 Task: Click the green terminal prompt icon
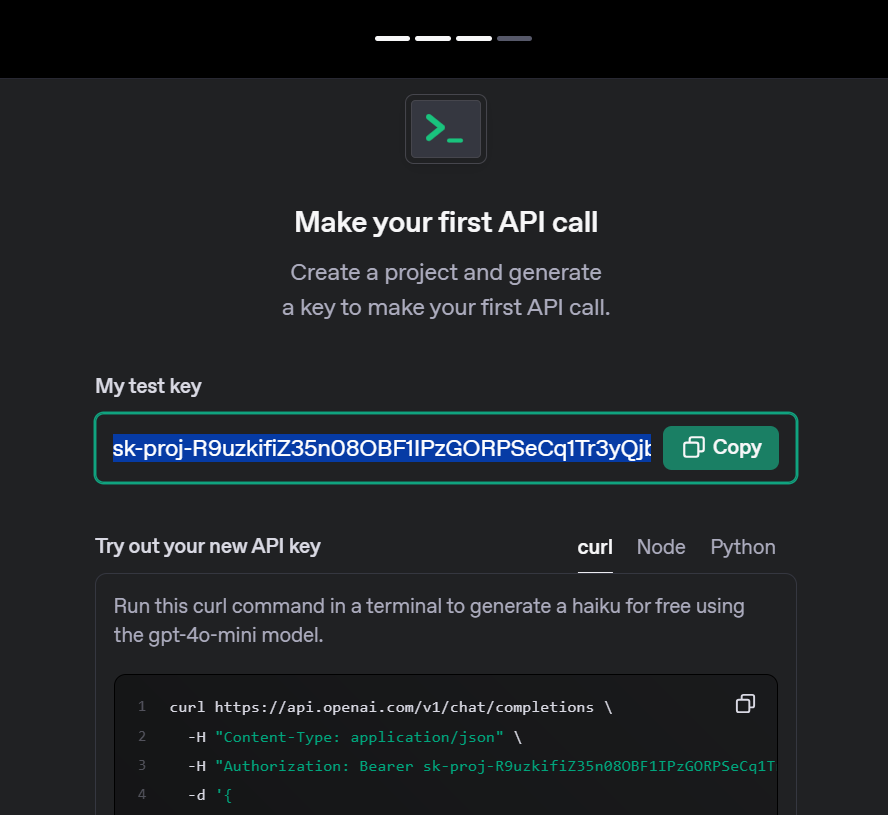[445, 129]
